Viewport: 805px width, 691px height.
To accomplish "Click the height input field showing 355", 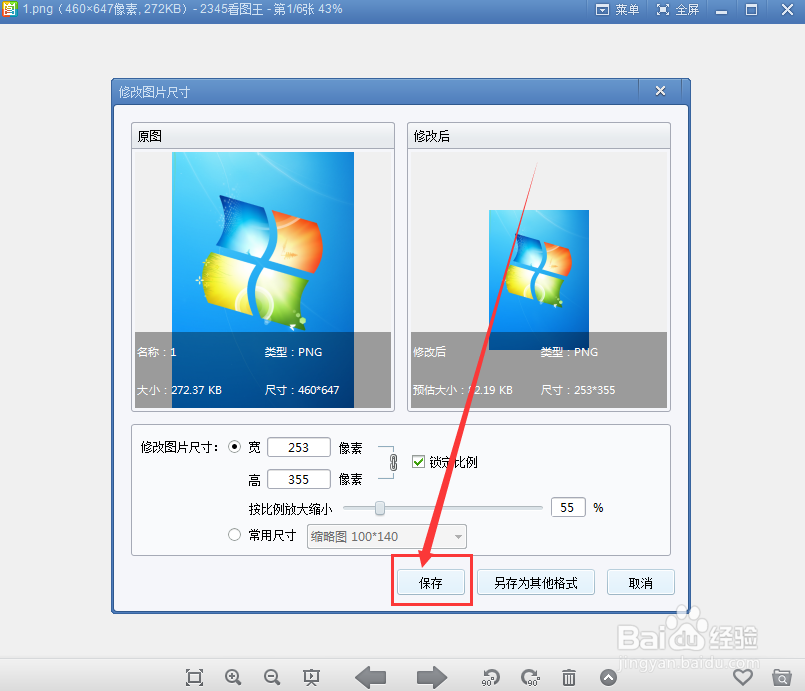I will pyautogui.click(x=299, y=479).
